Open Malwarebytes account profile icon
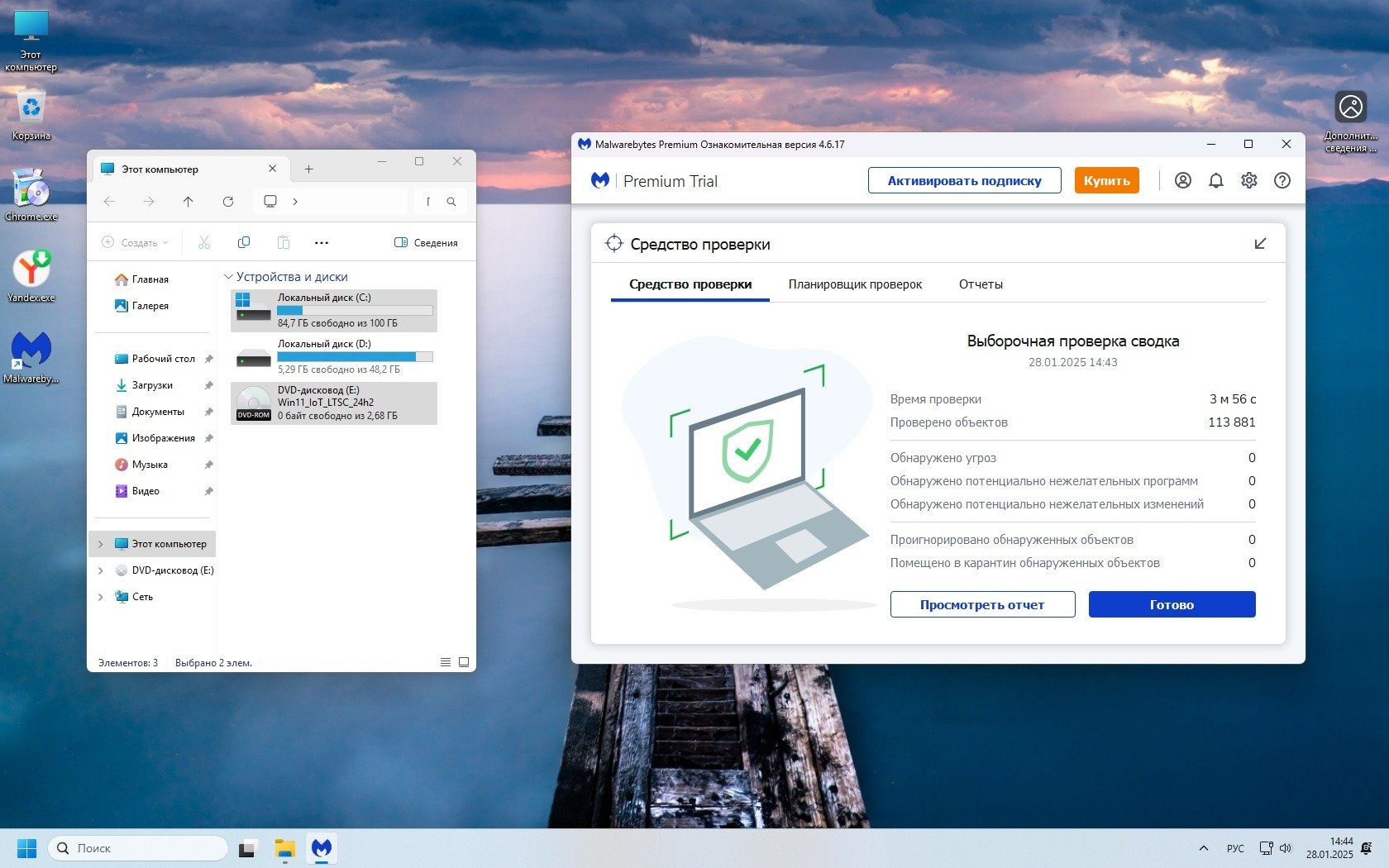Screen dimensions: 1389x868 [x=1183, y=180]
